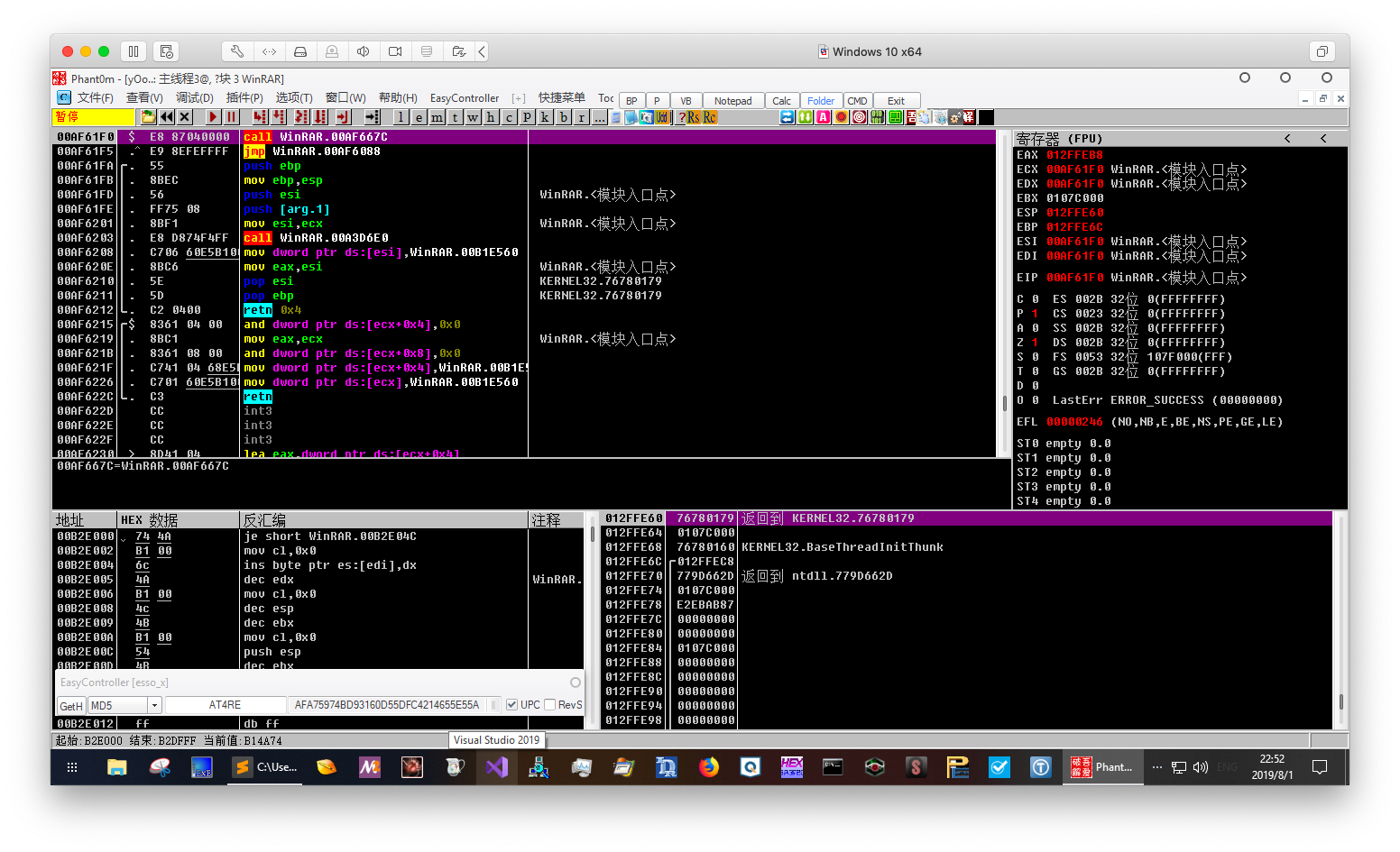Click the MD5 hash output field
The image size is (1400, 852).
[387, 705]
